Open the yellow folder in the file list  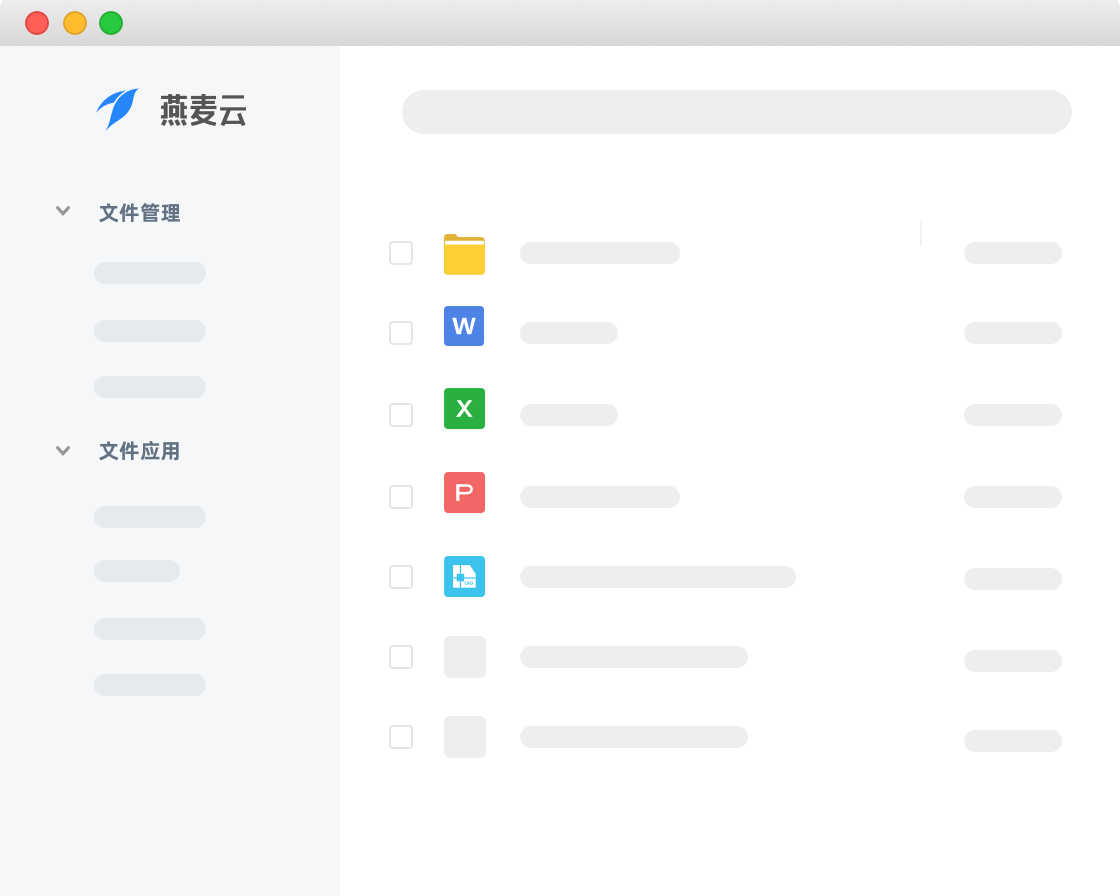pyautogui.click(x=464, y=253)
